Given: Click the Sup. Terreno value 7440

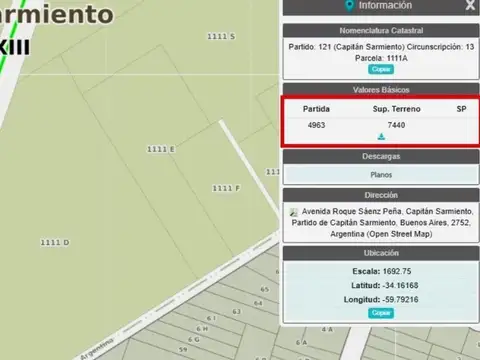Looking at the screenshot, I should [x=396, y=125].
